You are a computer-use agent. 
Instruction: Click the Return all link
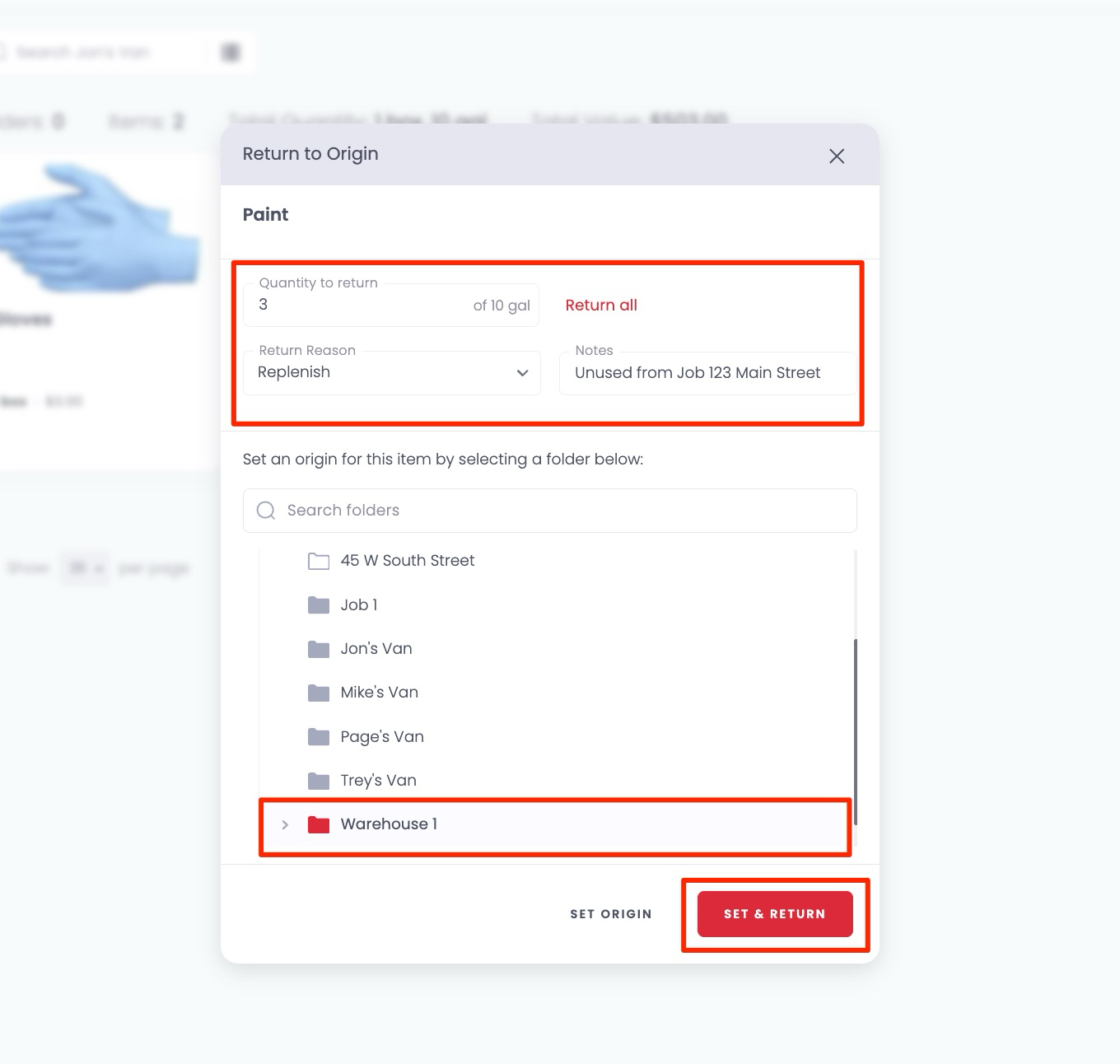(601, 306)
